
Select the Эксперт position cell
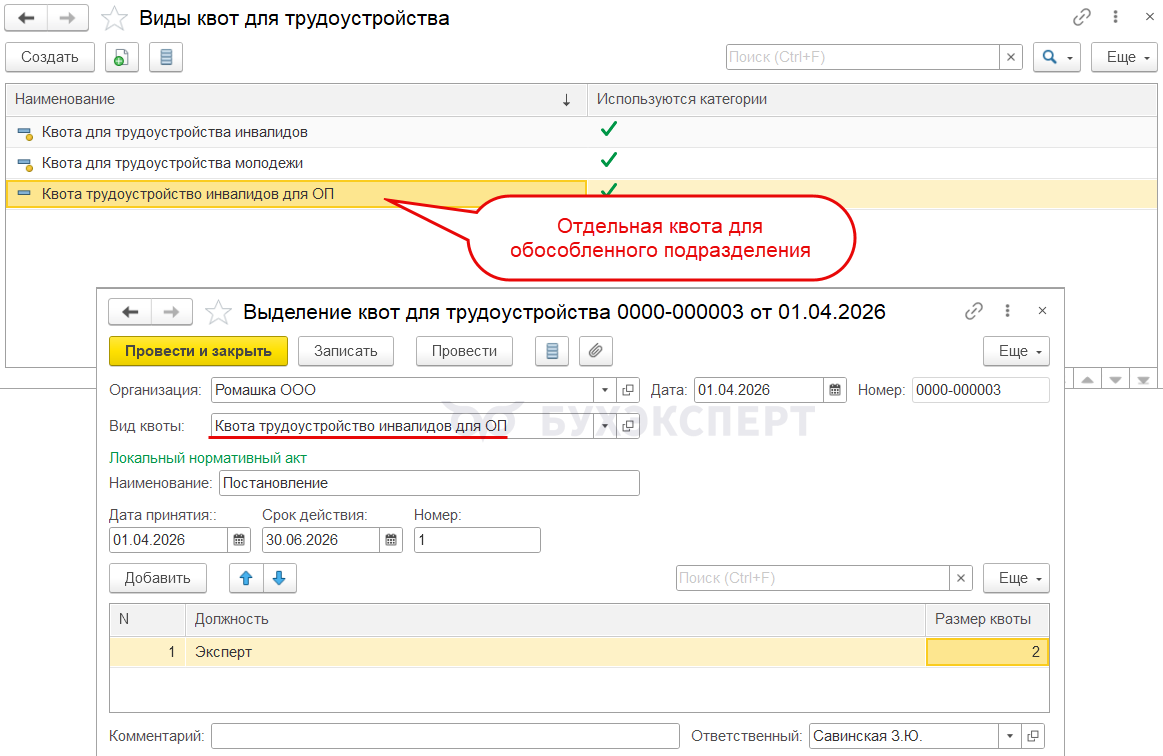pyautogui.click(x=555, y=652)
